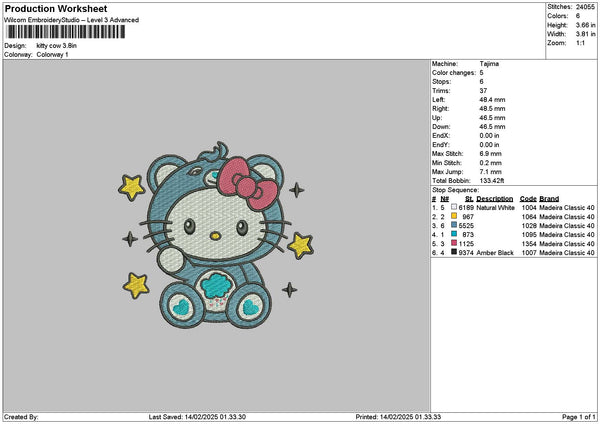Select the teal swatch for thread 873

point(454,234)
